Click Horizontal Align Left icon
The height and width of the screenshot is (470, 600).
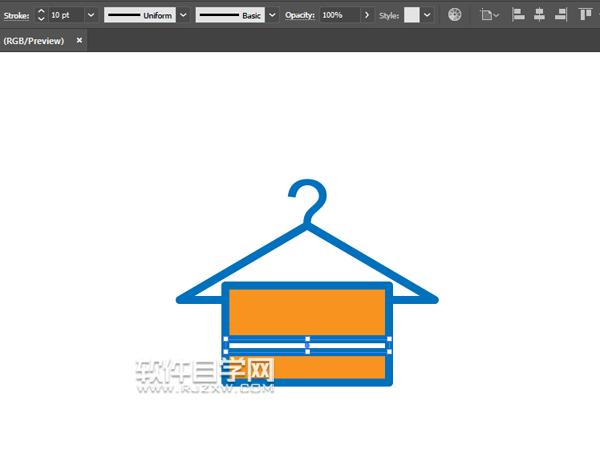(518, 16)
